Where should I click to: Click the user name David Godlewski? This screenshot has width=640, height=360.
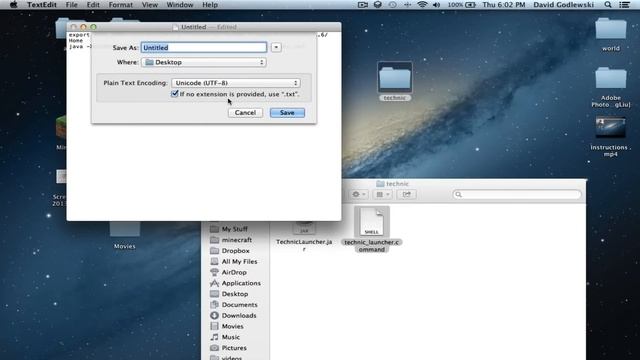pos(563,5)
